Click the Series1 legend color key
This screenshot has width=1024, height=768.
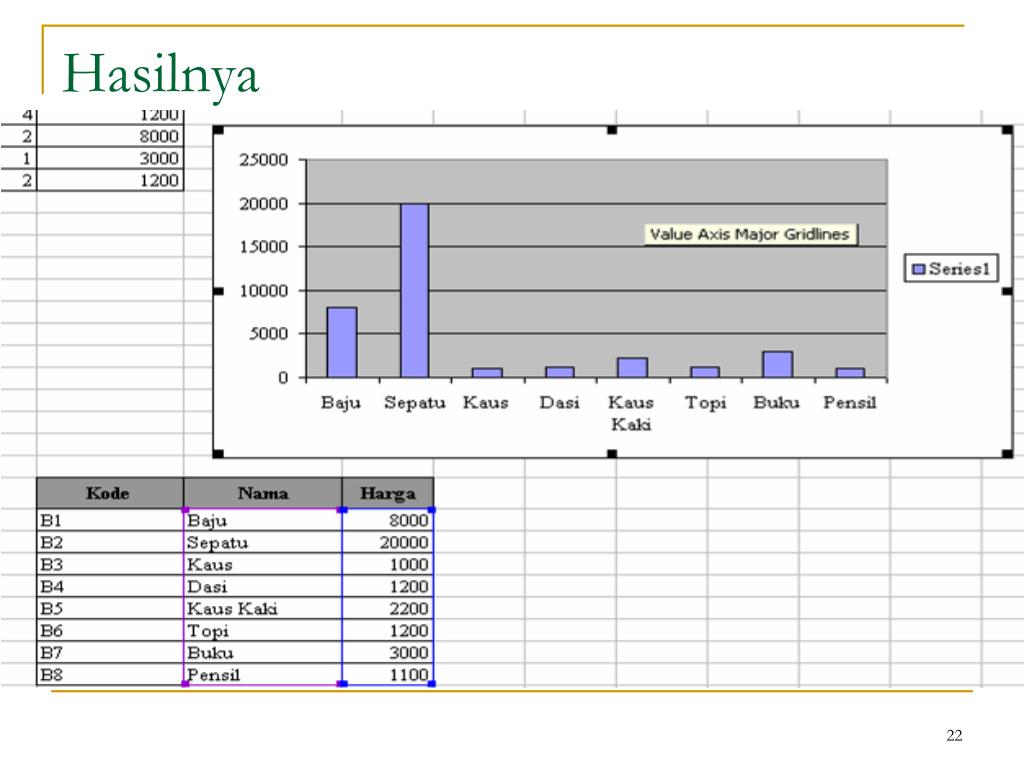[x=918, y=269]
